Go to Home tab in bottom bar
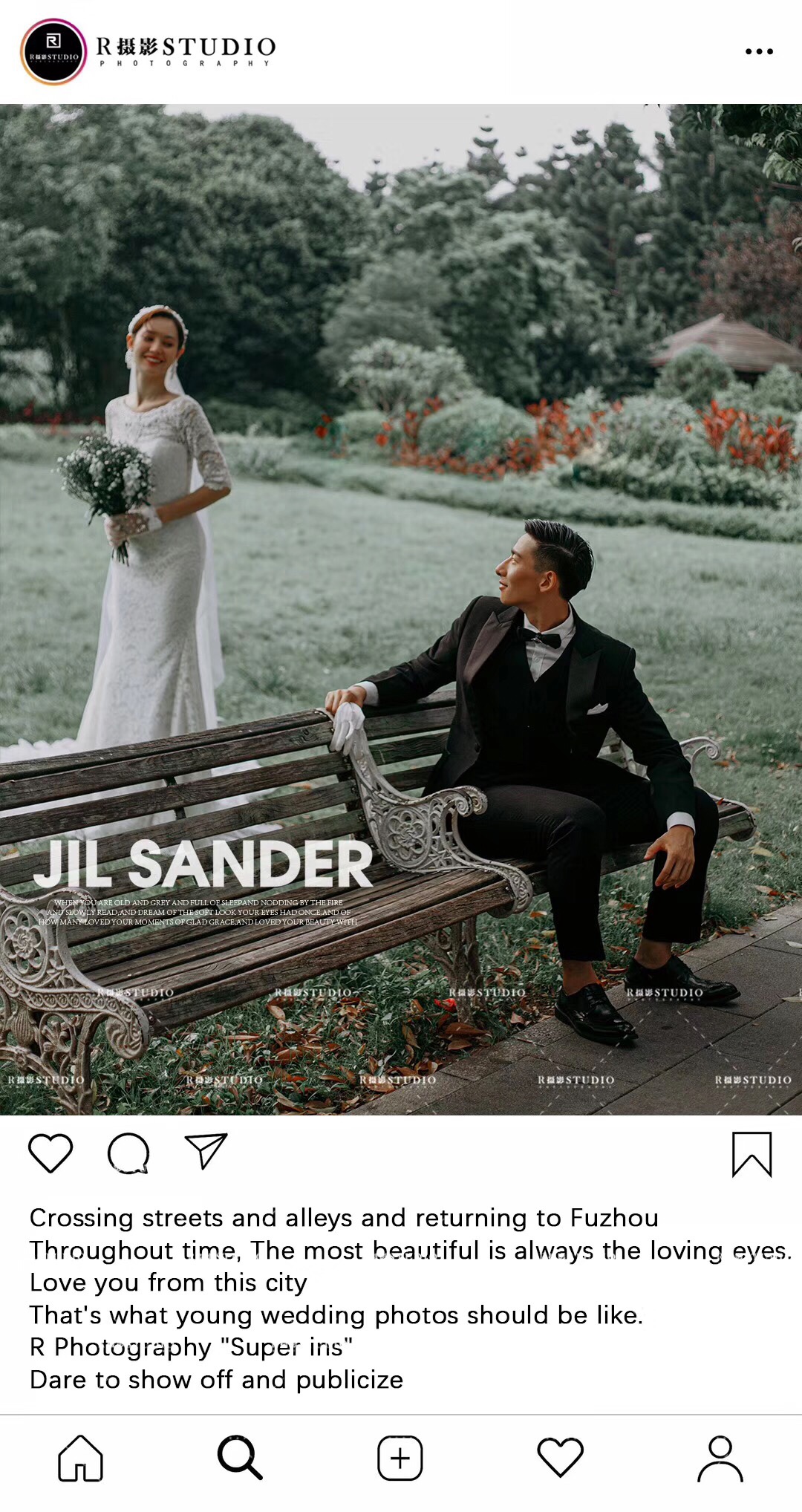This screenshot has height=1512, width=802. [80, 1458]
